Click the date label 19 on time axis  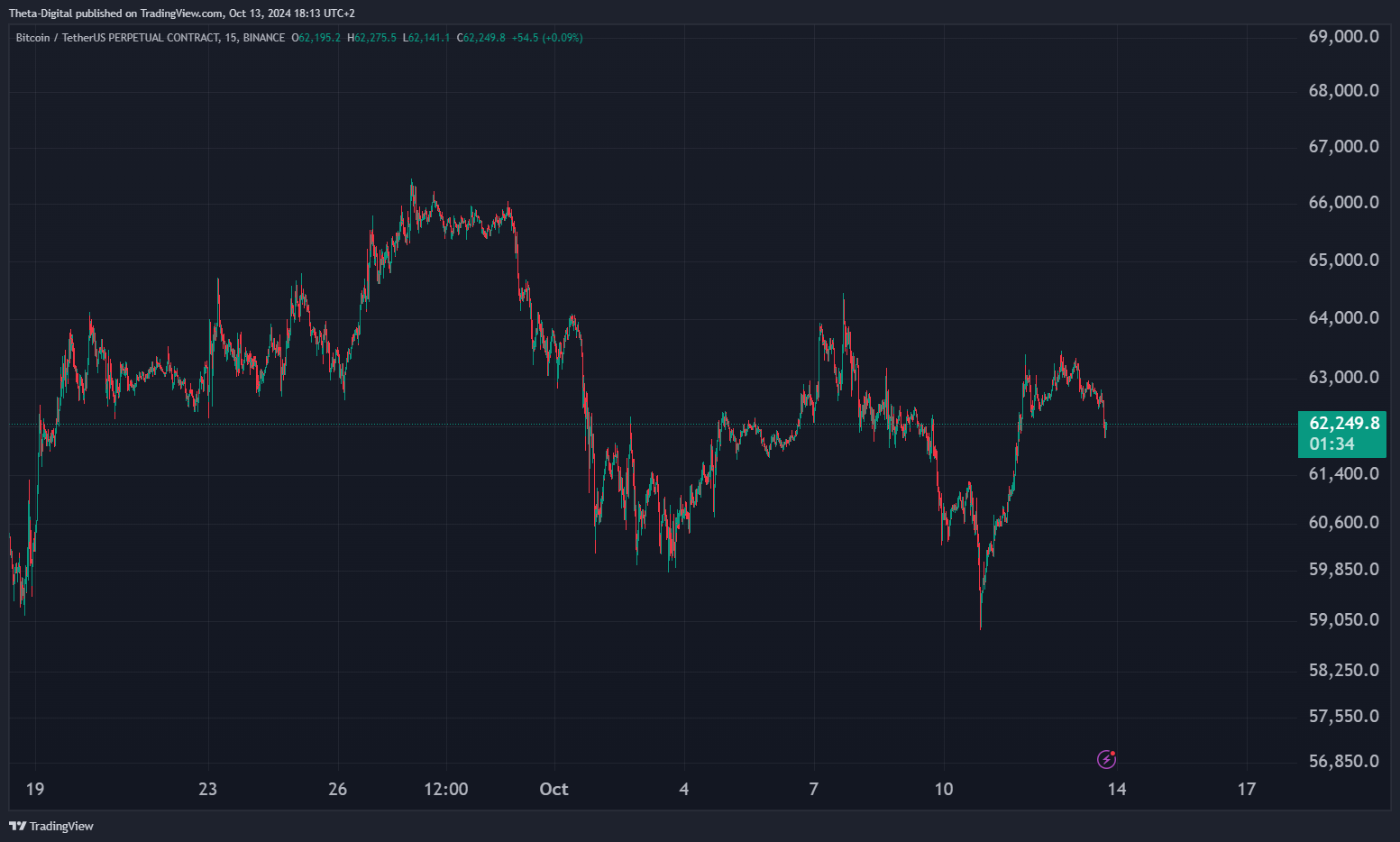(35, 790)
